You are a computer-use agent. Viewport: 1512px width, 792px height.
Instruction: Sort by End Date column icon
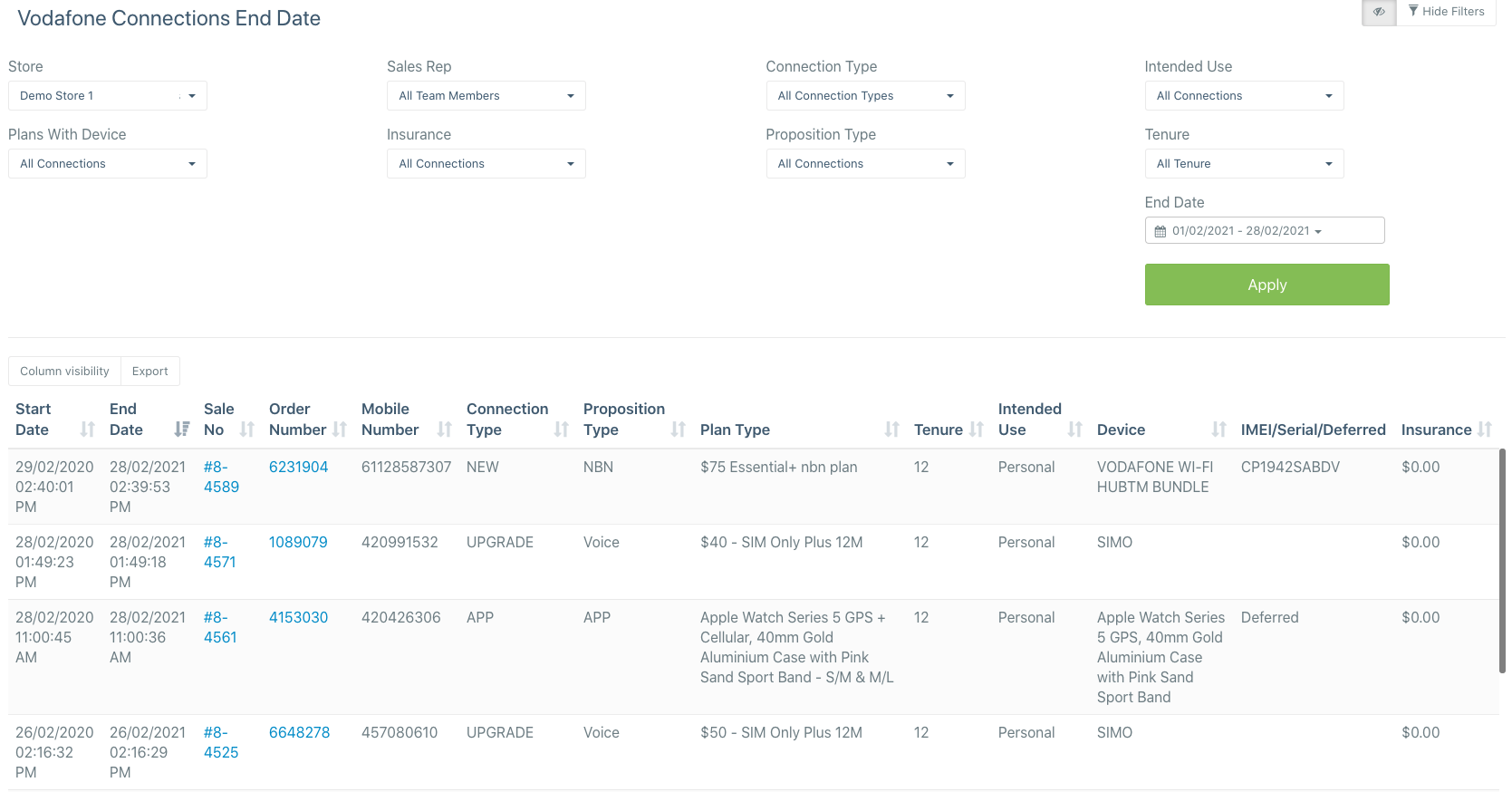(x=181, y=430)
